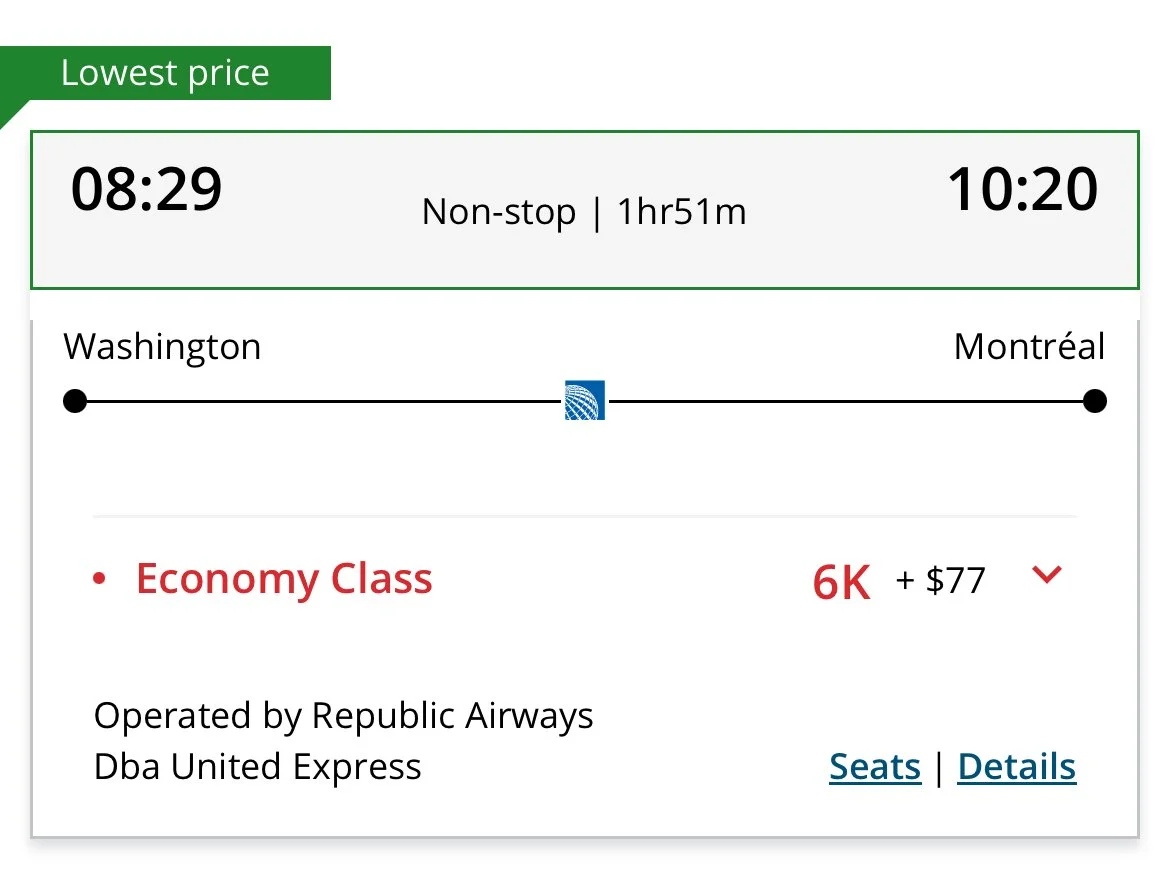
Task: Select the Economy Class fare label
Action: tap(284, 579)
